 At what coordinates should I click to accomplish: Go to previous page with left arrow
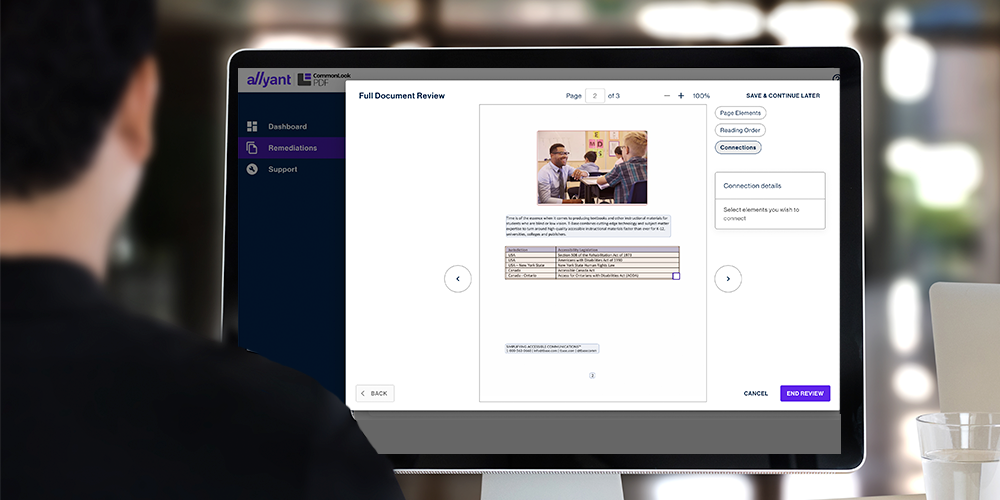[x=457, y=279]
